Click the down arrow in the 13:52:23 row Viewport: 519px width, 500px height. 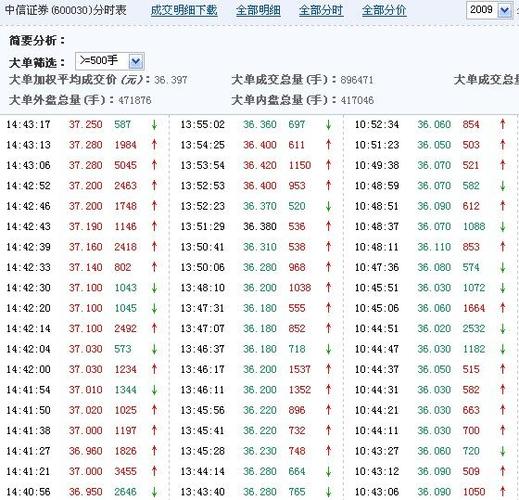tap(328, 206)
